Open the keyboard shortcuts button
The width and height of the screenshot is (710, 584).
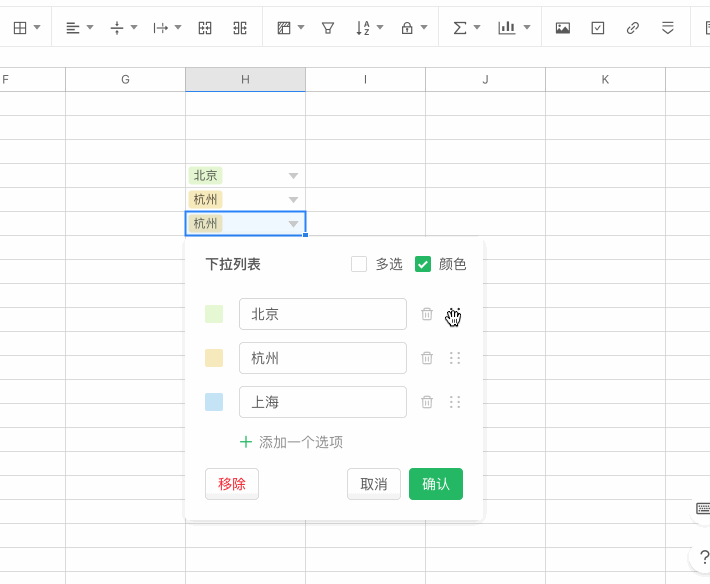coord(703,508)
